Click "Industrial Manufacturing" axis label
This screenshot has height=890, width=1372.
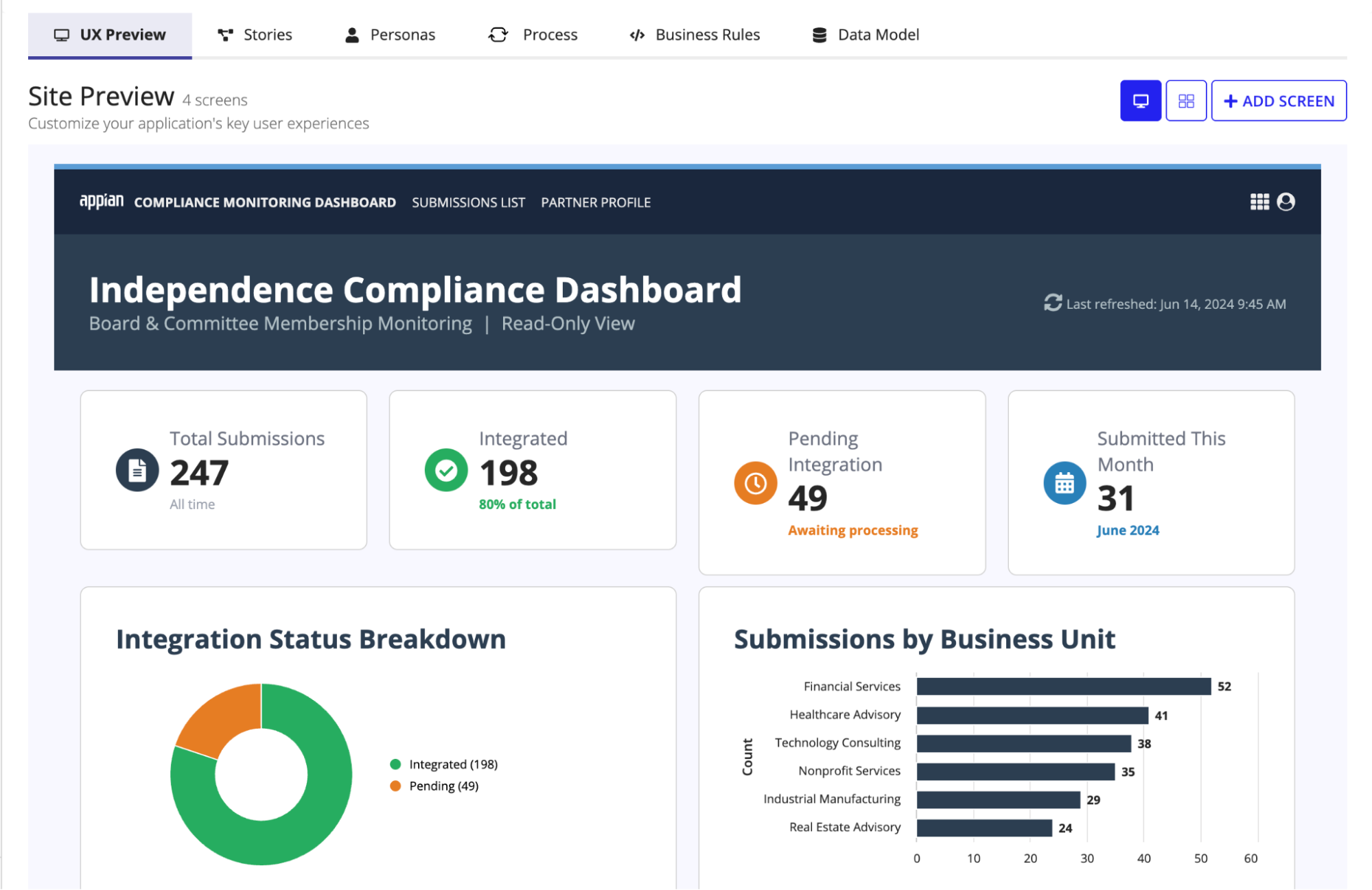[832, 799]
